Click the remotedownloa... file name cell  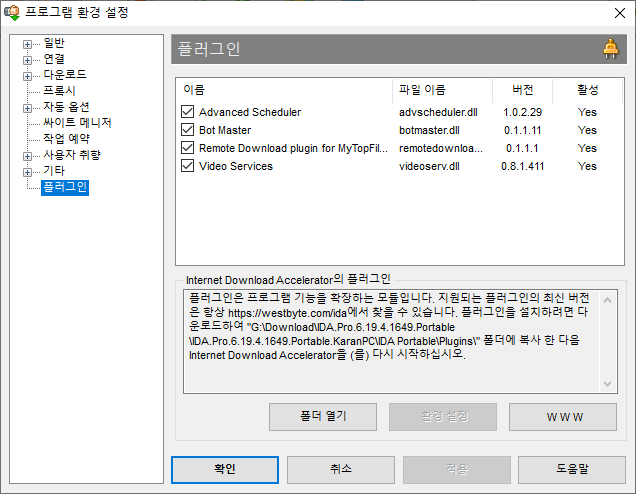(440, 148)
